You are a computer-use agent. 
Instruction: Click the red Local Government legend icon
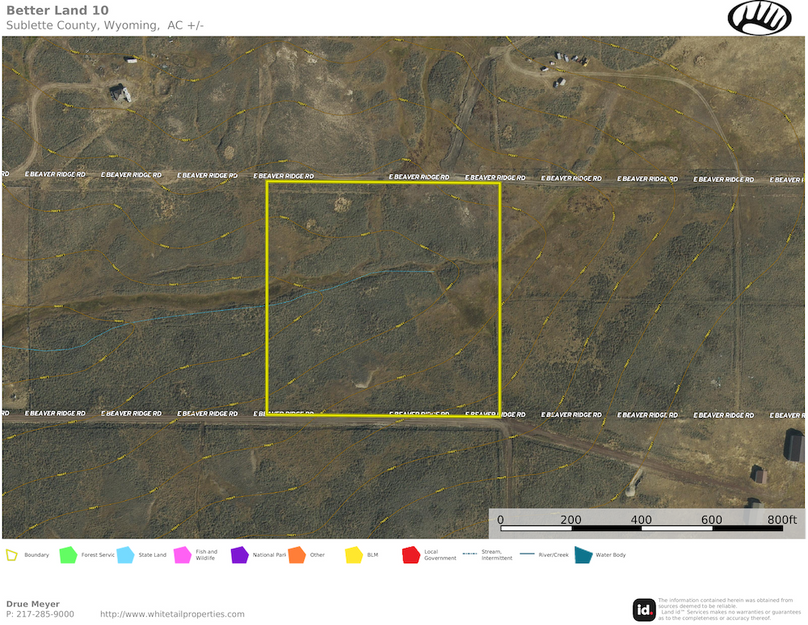(x=410, y=554)
